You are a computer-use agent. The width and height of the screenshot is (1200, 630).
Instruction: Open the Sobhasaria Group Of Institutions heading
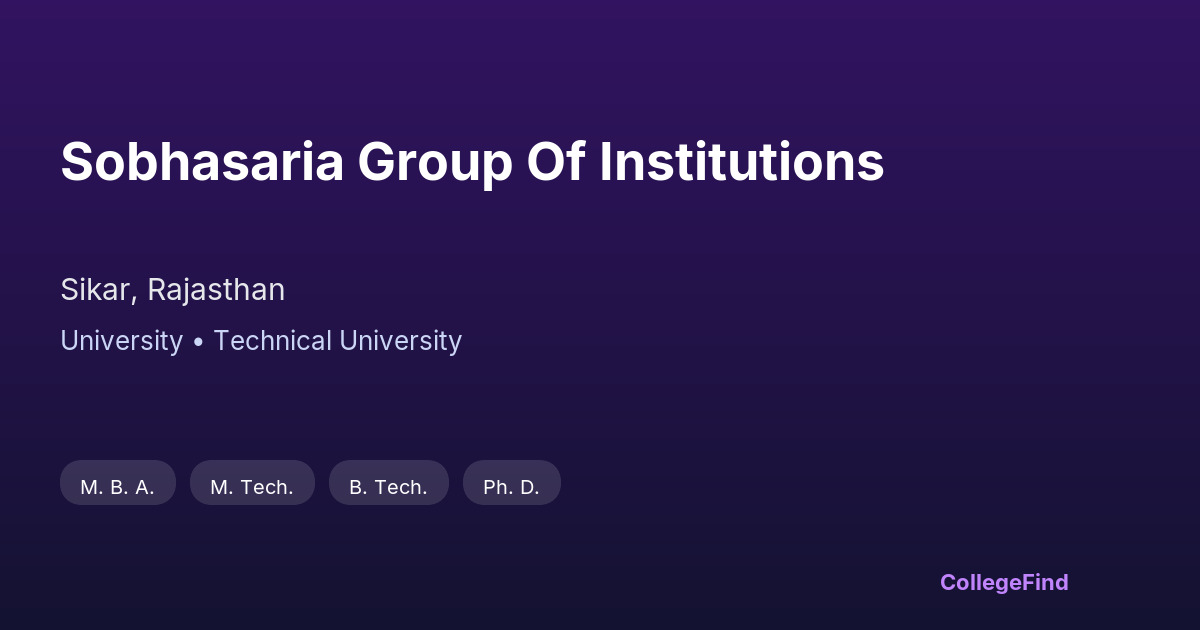(472, 162)
